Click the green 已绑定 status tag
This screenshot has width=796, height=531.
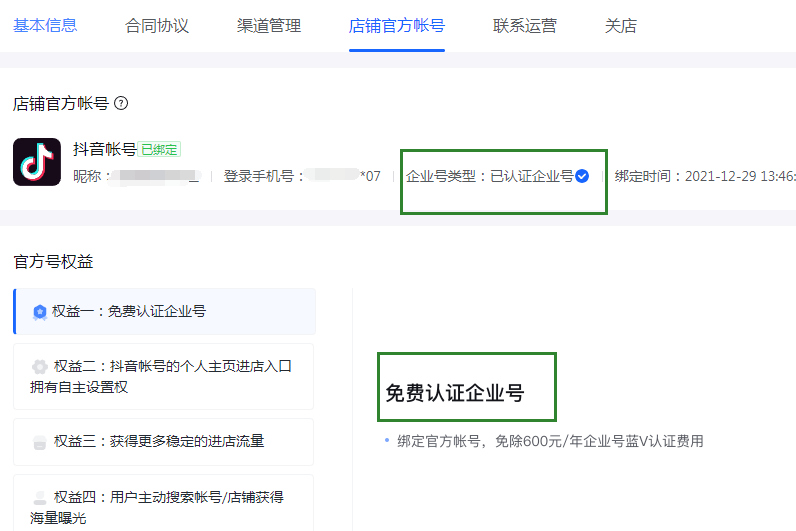point(159,149)
